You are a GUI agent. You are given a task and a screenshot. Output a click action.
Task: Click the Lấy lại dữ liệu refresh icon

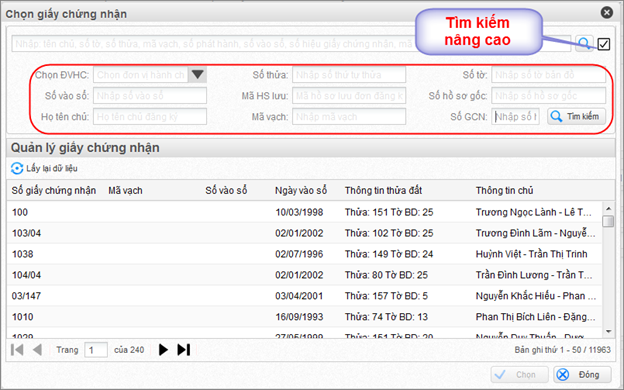[x=17, y=168]
